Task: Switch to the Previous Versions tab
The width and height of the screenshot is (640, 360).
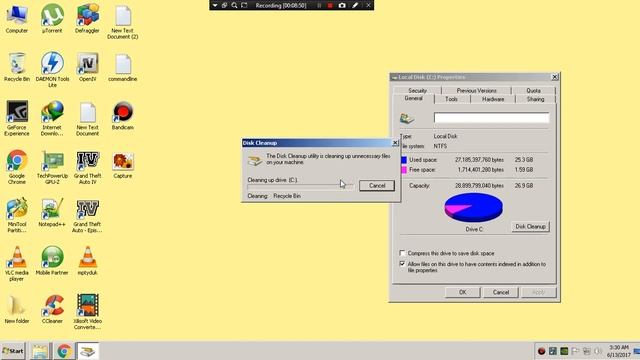Action: pos(476,91)
